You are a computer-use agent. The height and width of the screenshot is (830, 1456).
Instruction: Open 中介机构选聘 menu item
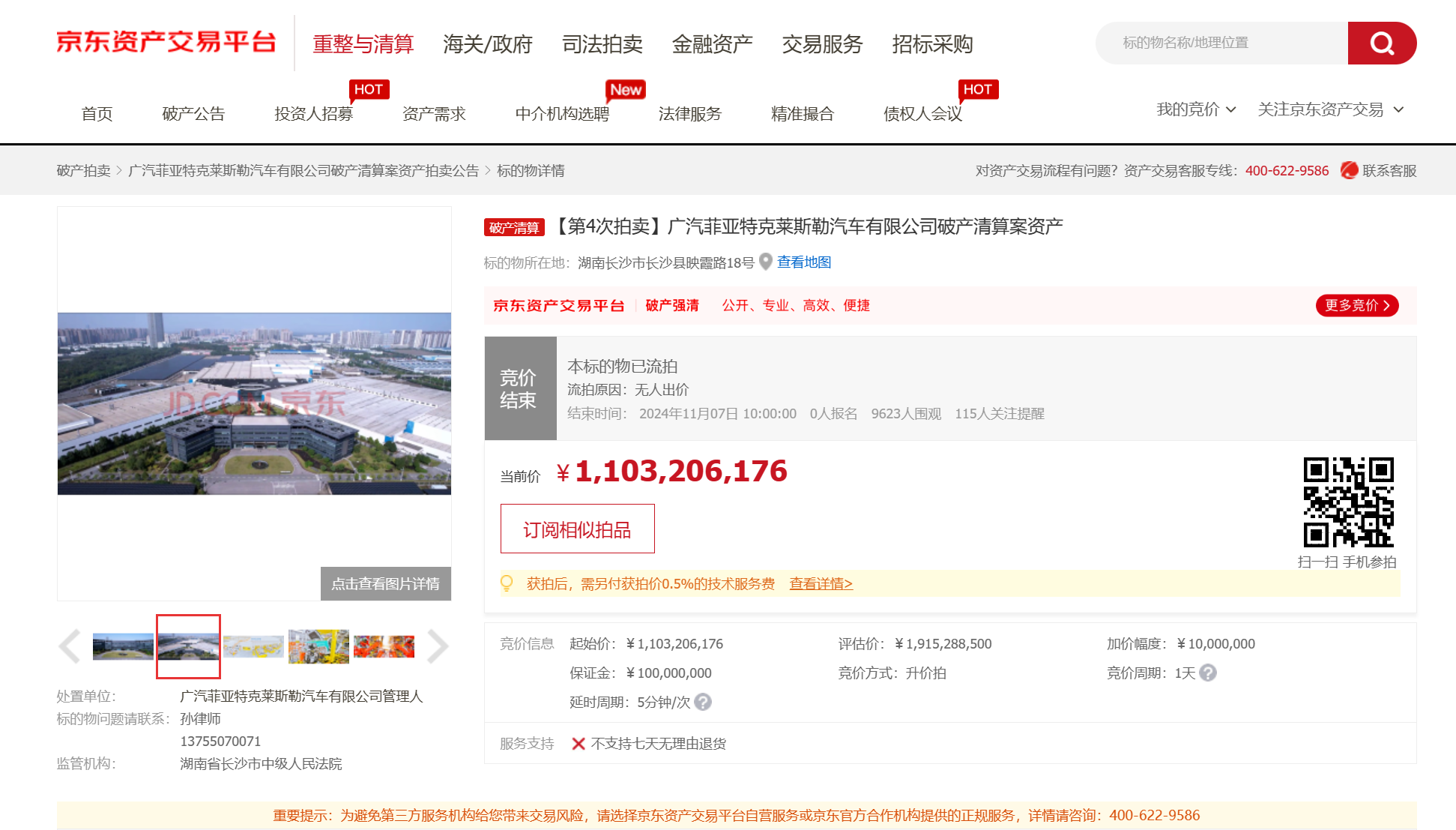click(563, 114)
